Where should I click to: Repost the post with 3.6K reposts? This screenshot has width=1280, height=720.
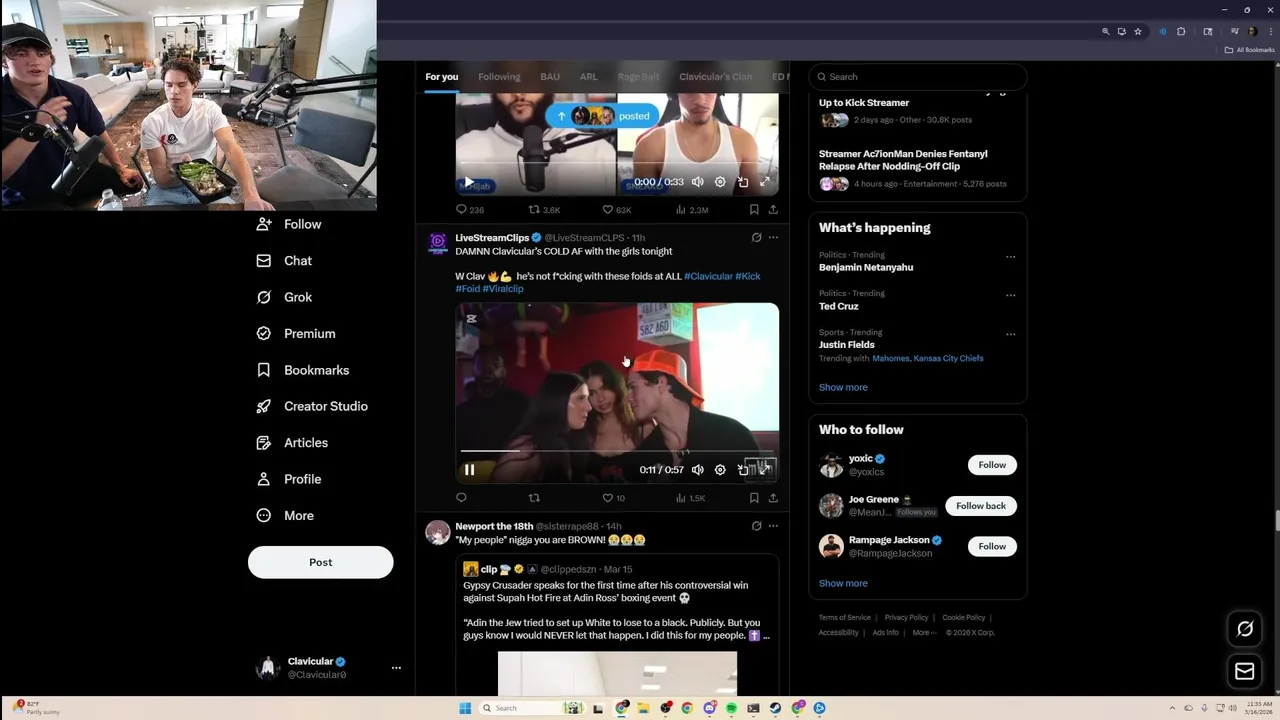pos(544,210)
